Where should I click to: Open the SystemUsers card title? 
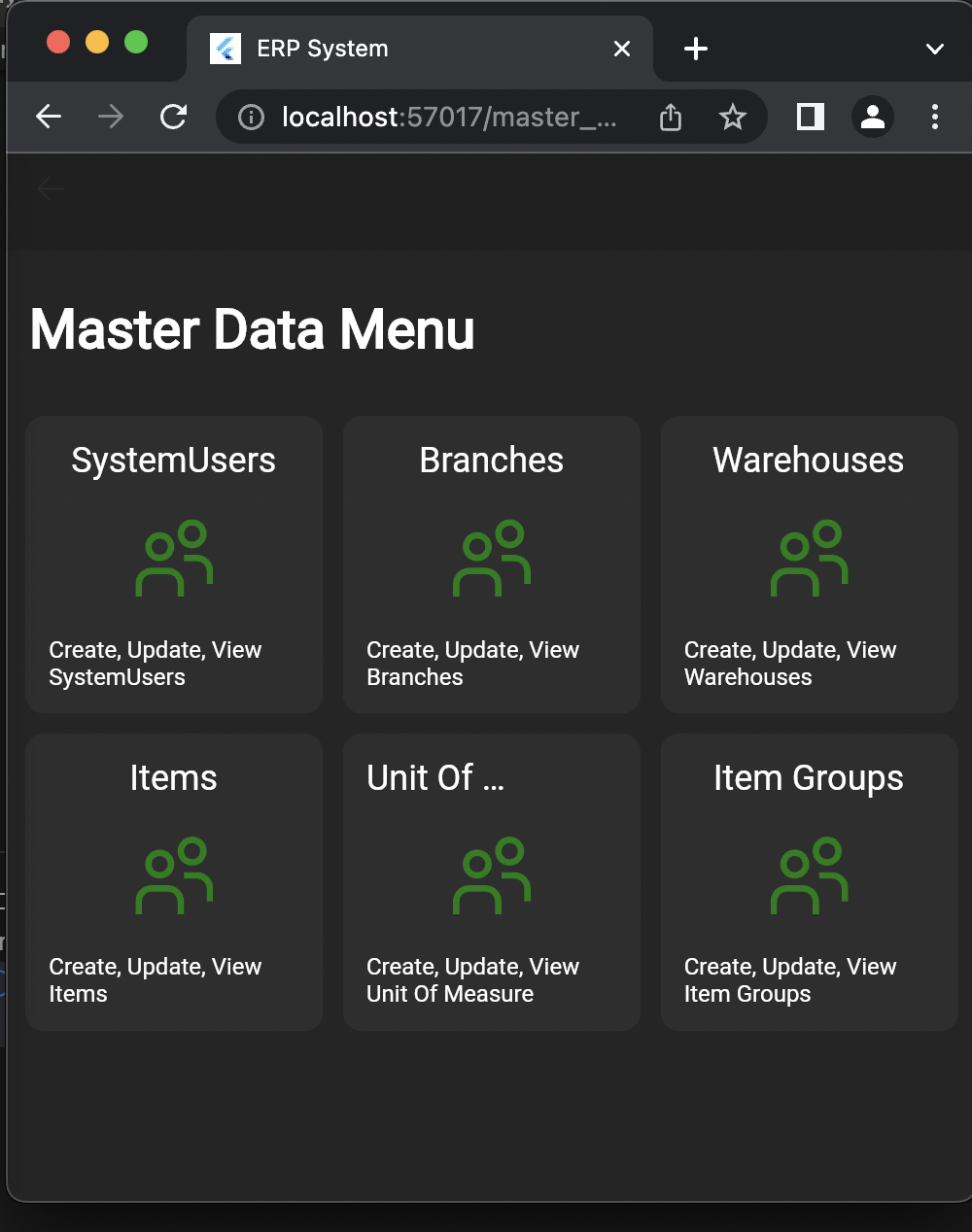[174, 461]
